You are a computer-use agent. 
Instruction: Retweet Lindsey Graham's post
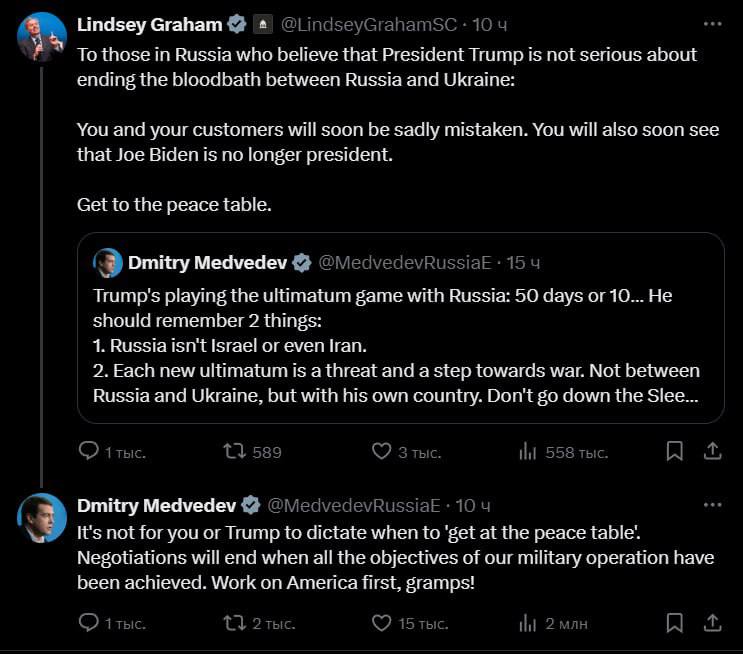coord(235,452)
